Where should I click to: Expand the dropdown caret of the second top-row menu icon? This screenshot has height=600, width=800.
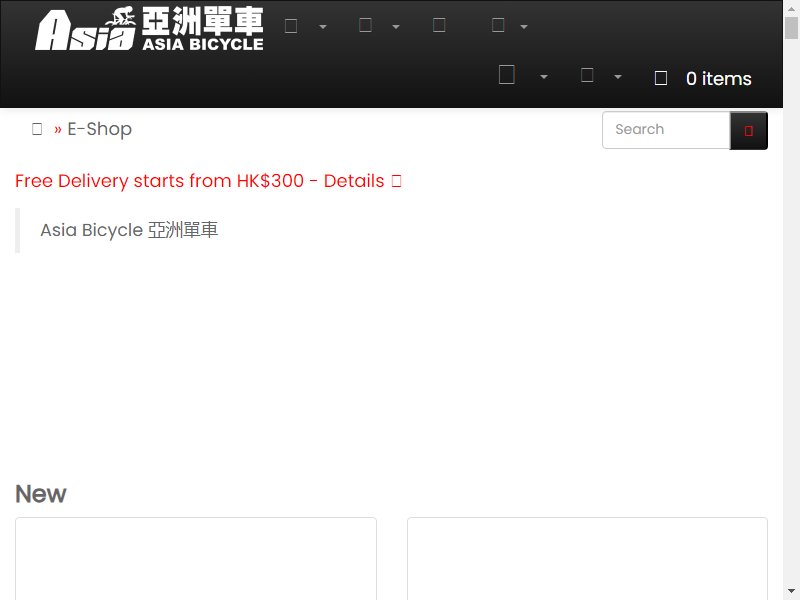pos(396,27)
